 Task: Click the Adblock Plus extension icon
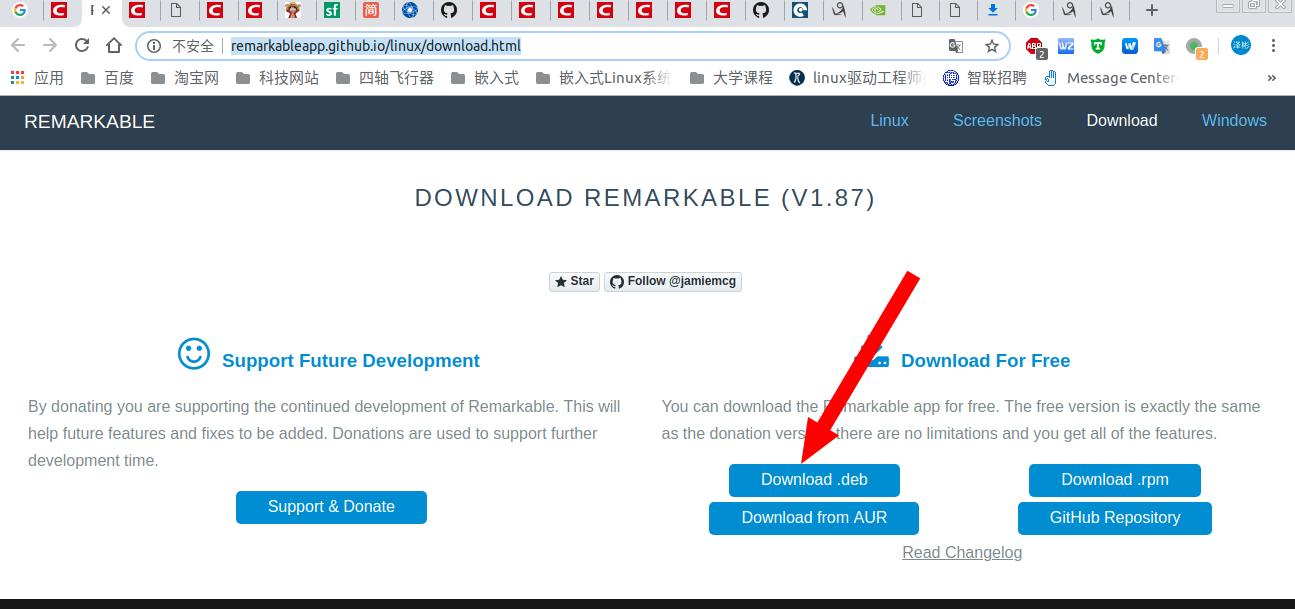click(1033, 45)
